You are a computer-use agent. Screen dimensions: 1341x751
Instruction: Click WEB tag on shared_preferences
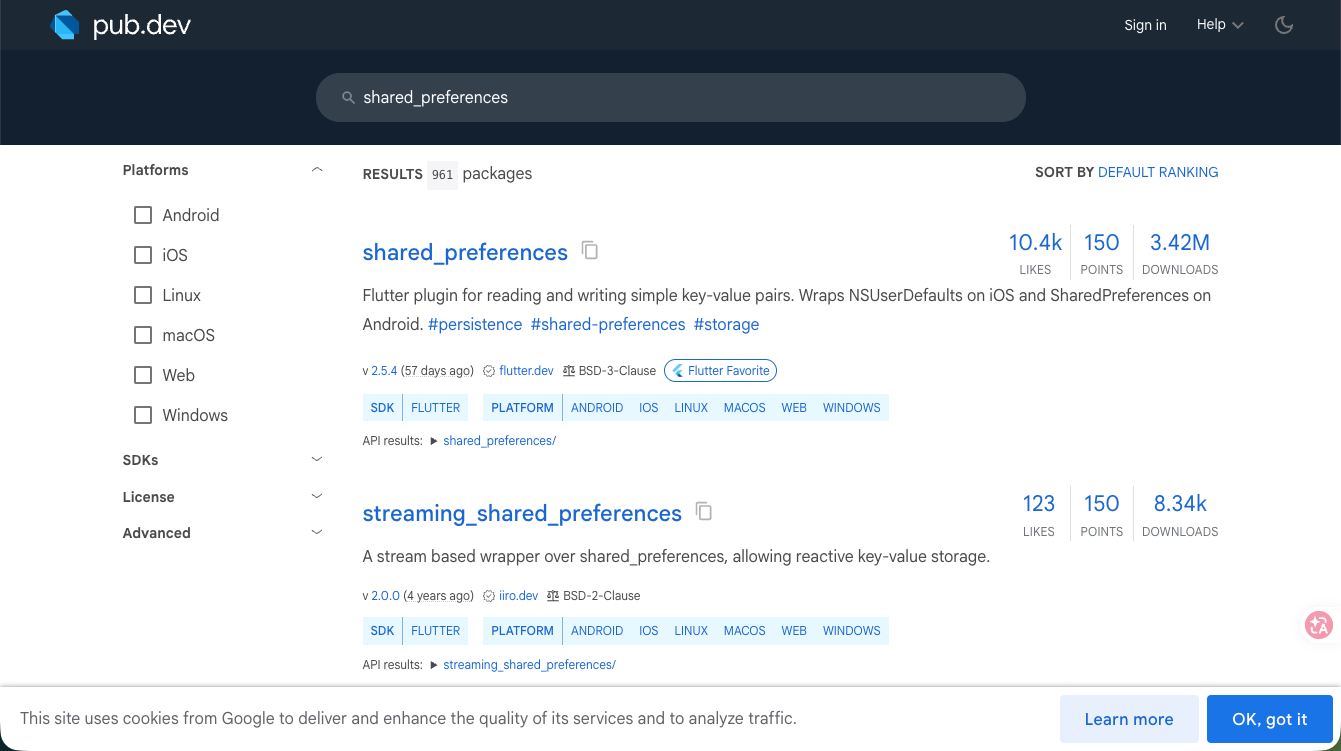[x=794, y=408]
